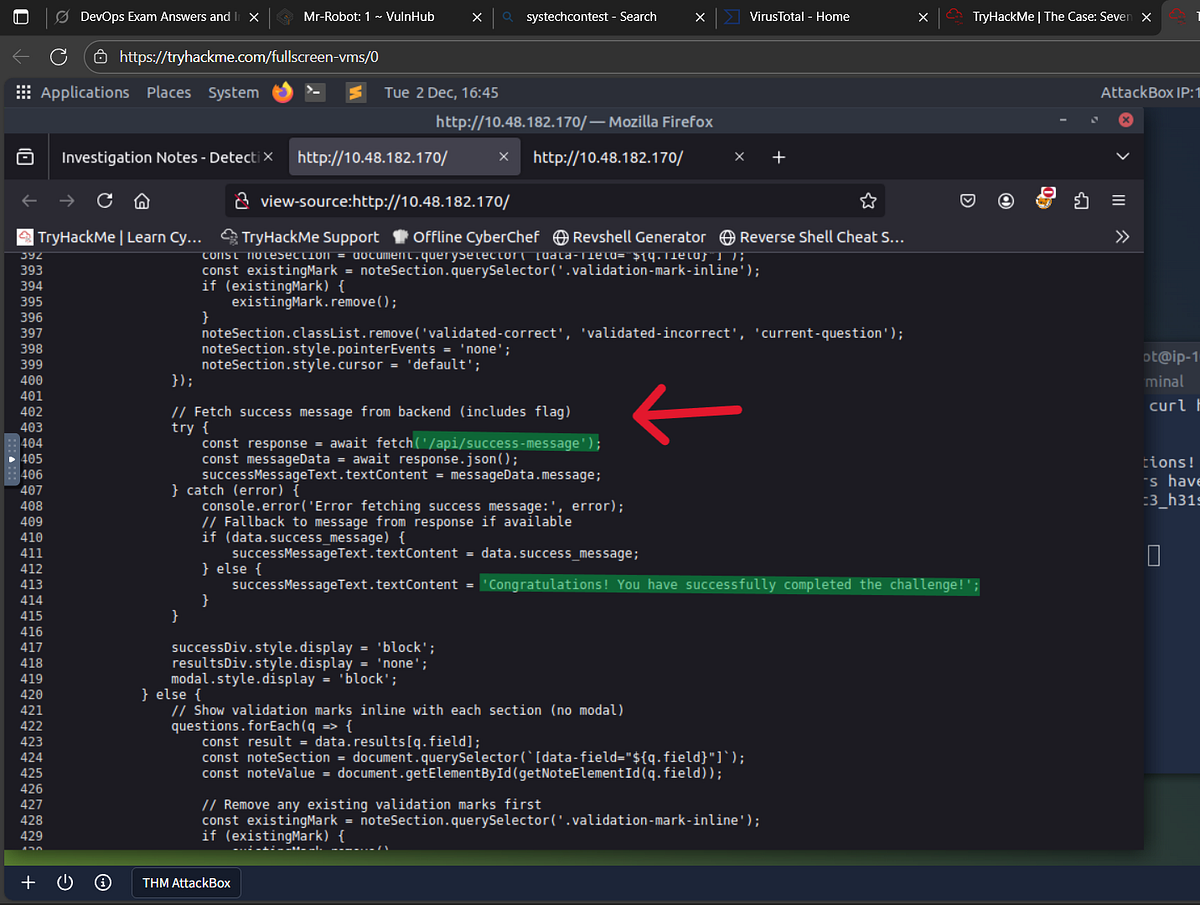Open the Firefox application menu (hamburger icon)
This screenshot has height=905, width=1200.
pyautogui.click(x=1118, y=200)
